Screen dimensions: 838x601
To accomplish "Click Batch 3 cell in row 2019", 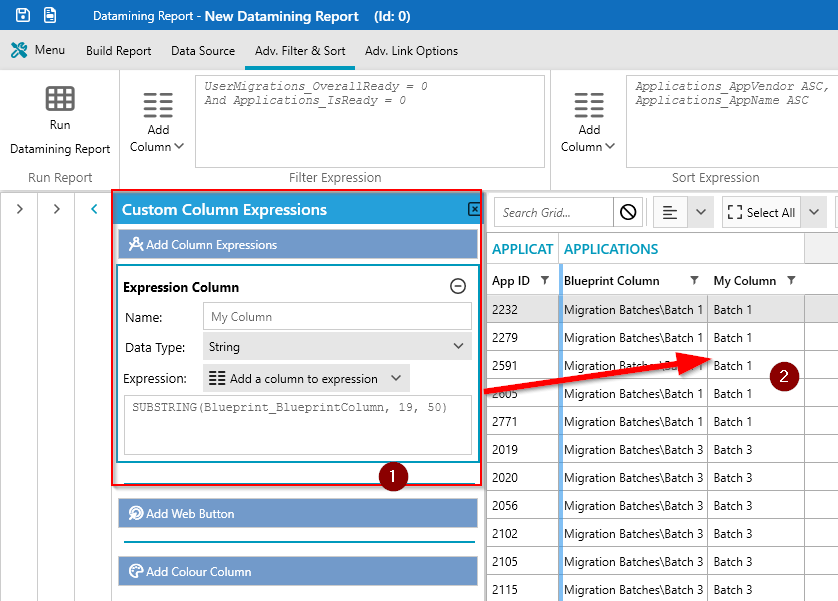I will (x=756, y=449).
